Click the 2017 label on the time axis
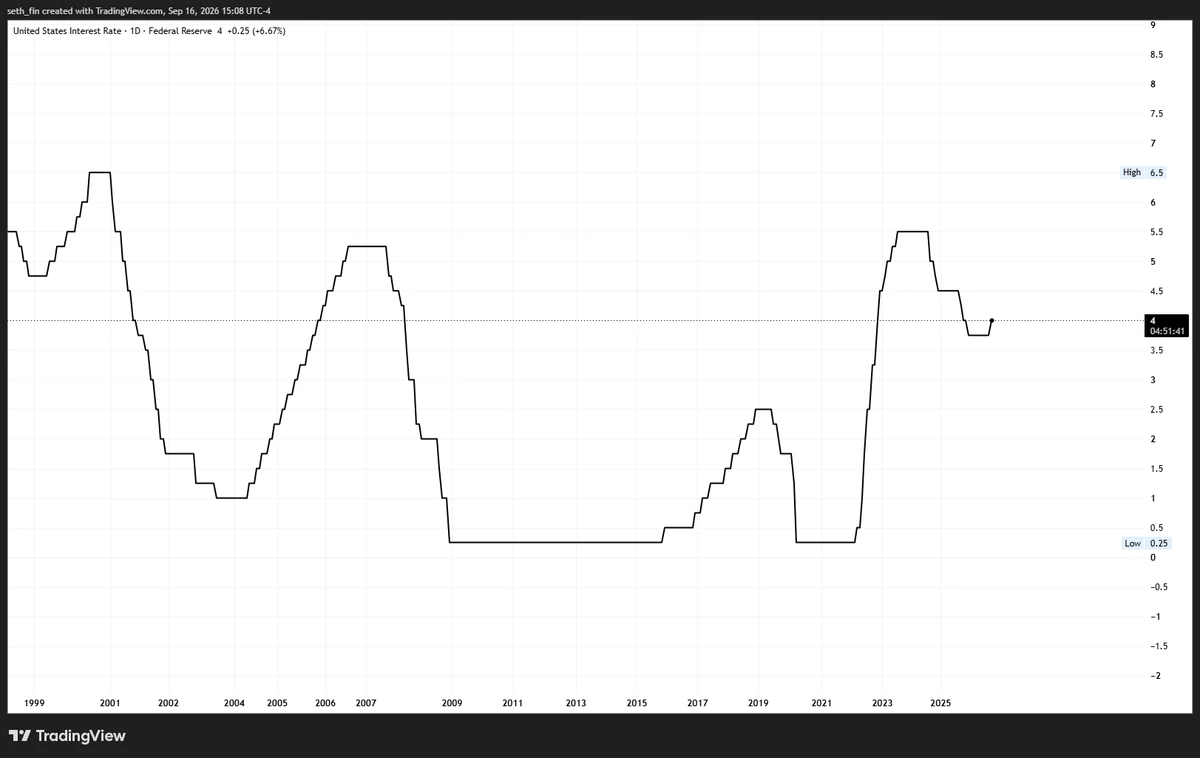The width and height of the screenshot is (1200, 758). (x=698, y=704)
